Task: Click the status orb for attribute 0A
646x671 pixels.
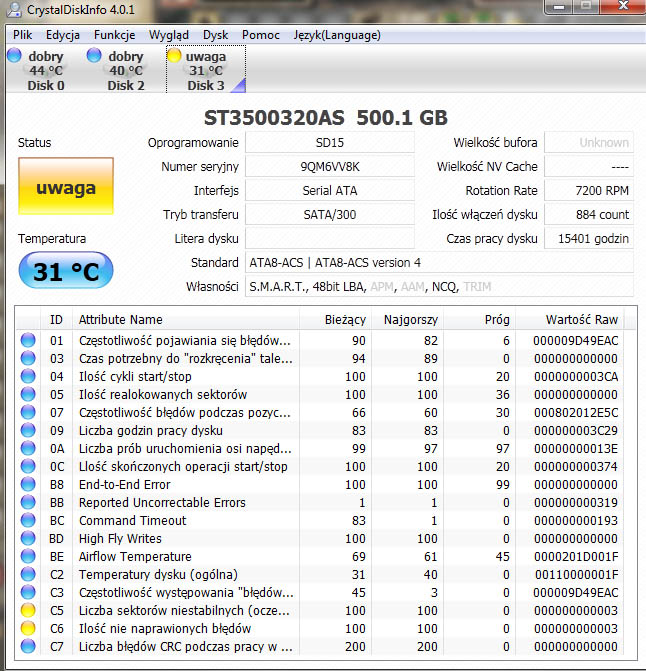Action: [28, 448]
